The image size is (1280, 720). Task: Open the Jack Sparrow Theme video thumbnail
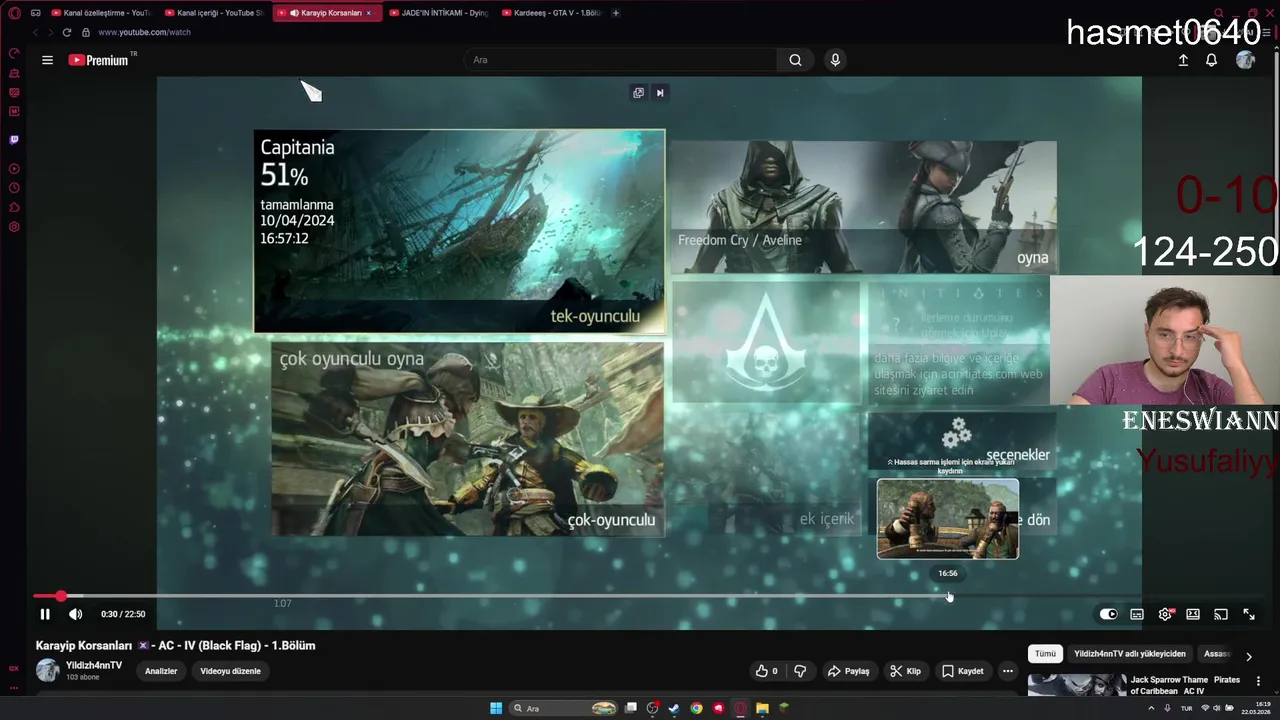click(x=1076, y=685)
